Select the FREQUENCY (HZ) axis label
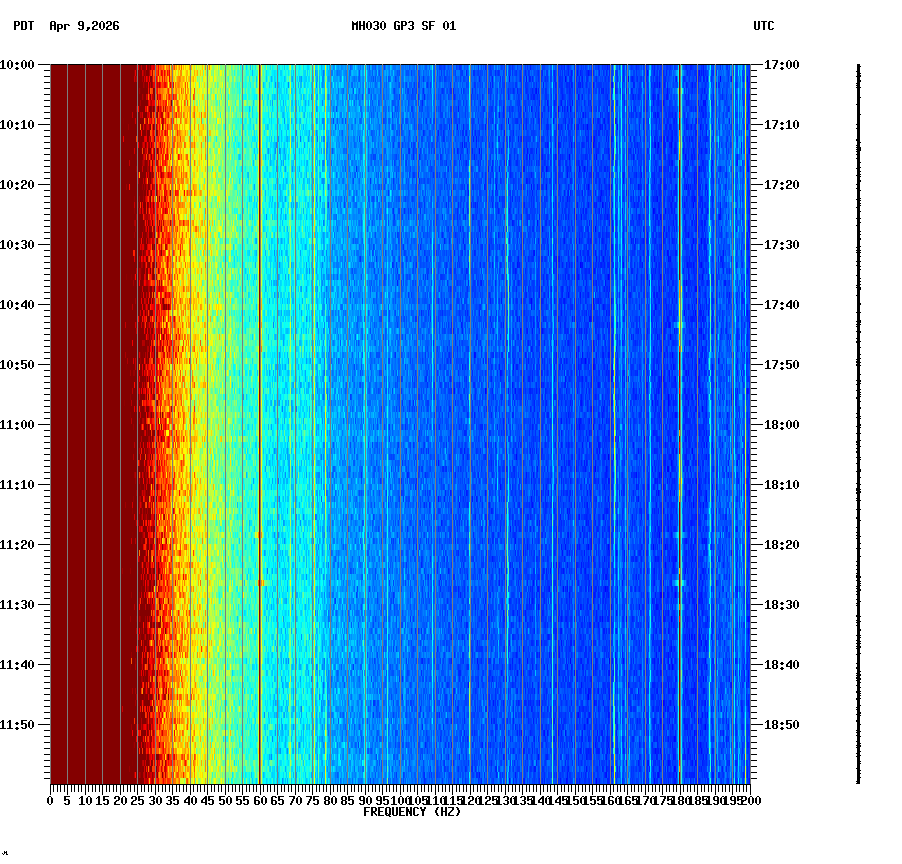902x864 pixels. [x=412, y=811]
